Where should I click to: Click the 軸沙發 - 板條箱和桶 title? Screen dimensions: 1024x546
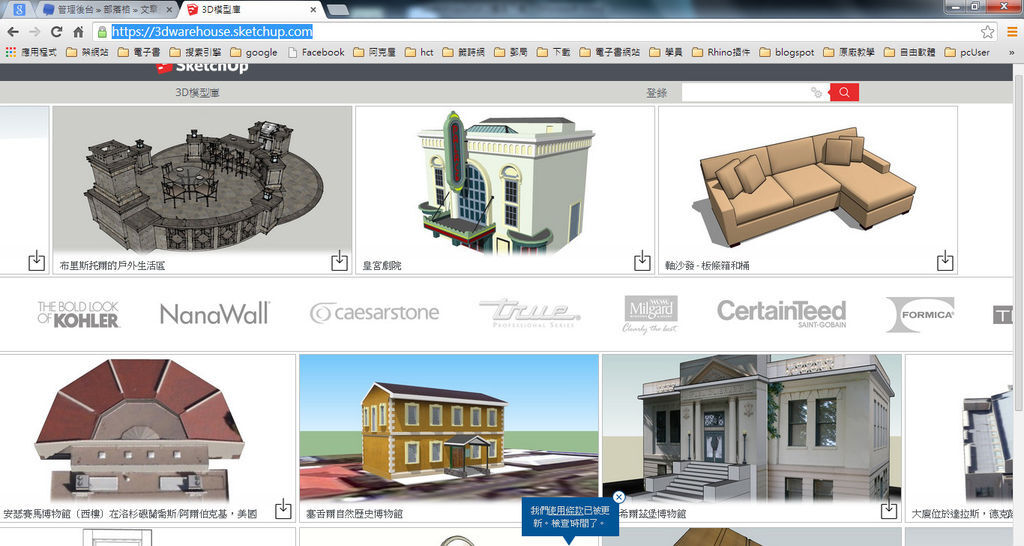coord(707,266)
